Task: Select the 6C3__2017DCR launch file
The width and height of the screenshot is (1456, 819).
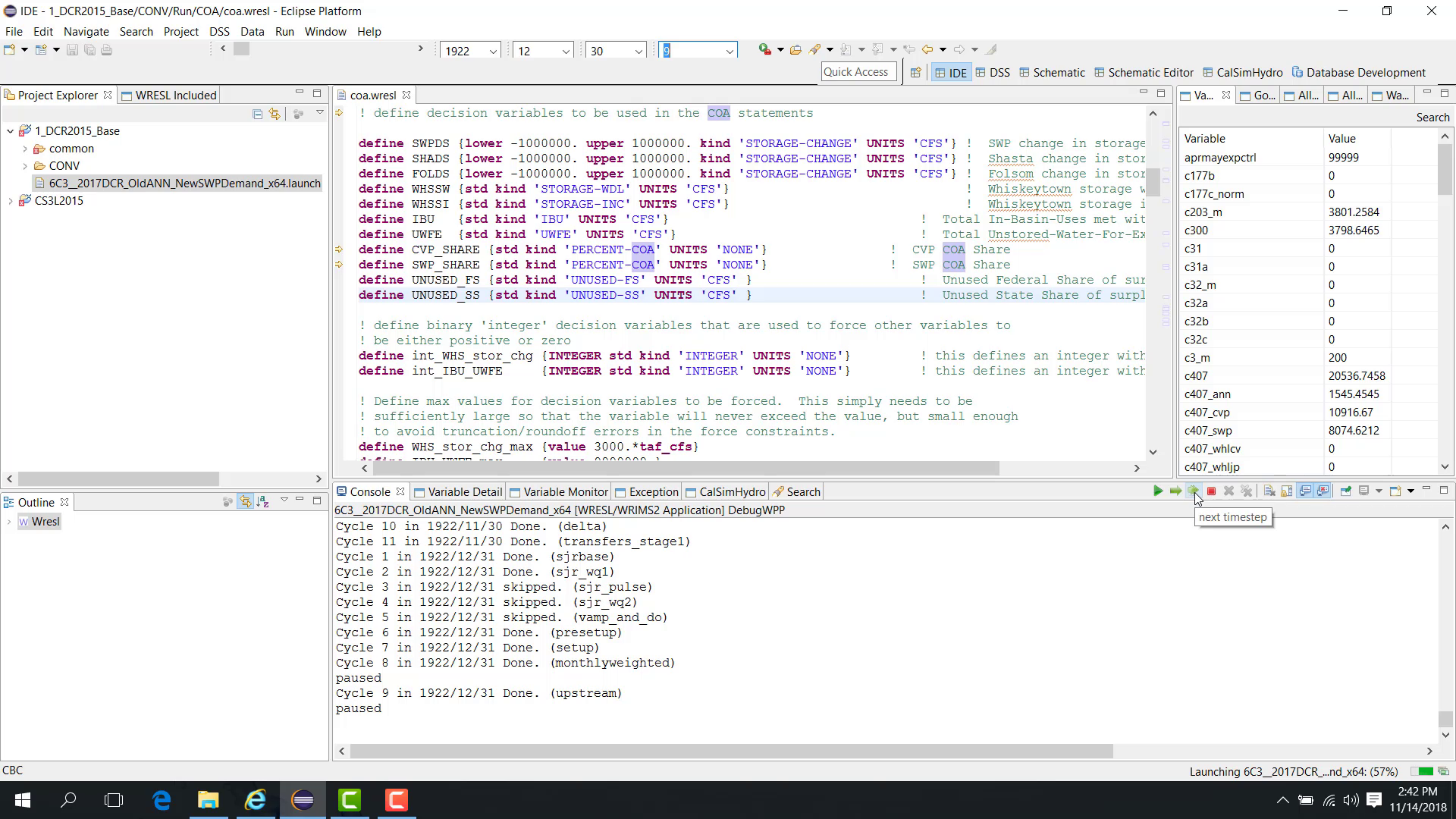Action: (177, 184)
